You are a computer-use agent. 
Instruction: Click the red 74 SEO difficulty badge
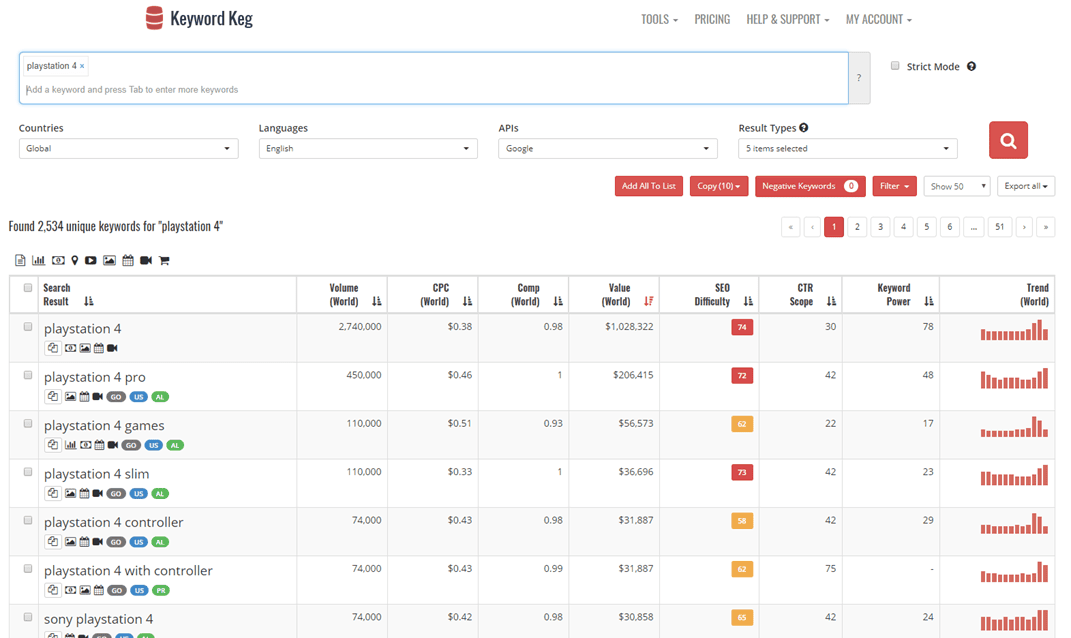click(x=742, y=327)
